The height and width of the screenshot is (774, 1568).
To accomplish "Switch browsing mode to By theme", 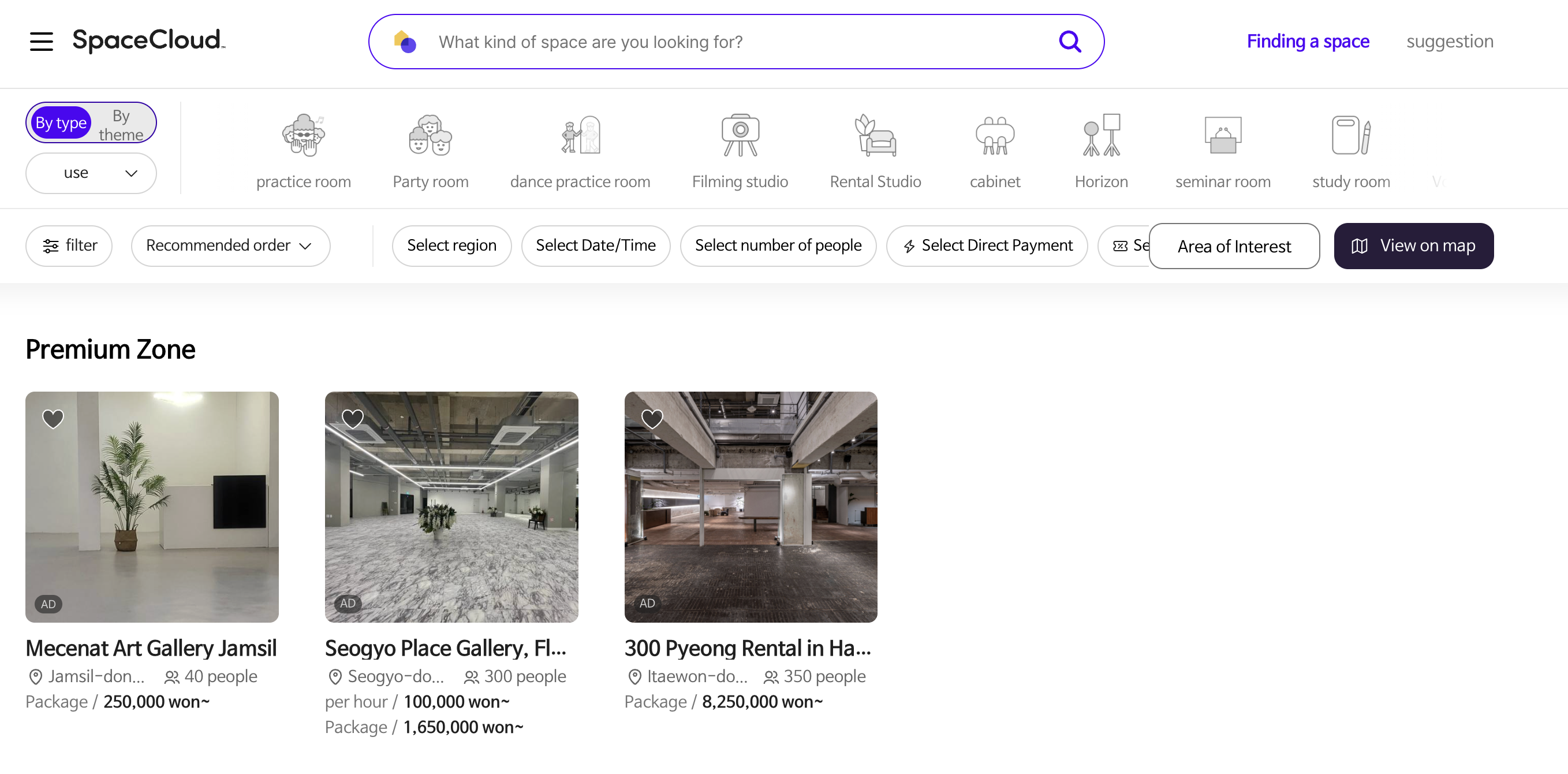I will click(121, 124).
